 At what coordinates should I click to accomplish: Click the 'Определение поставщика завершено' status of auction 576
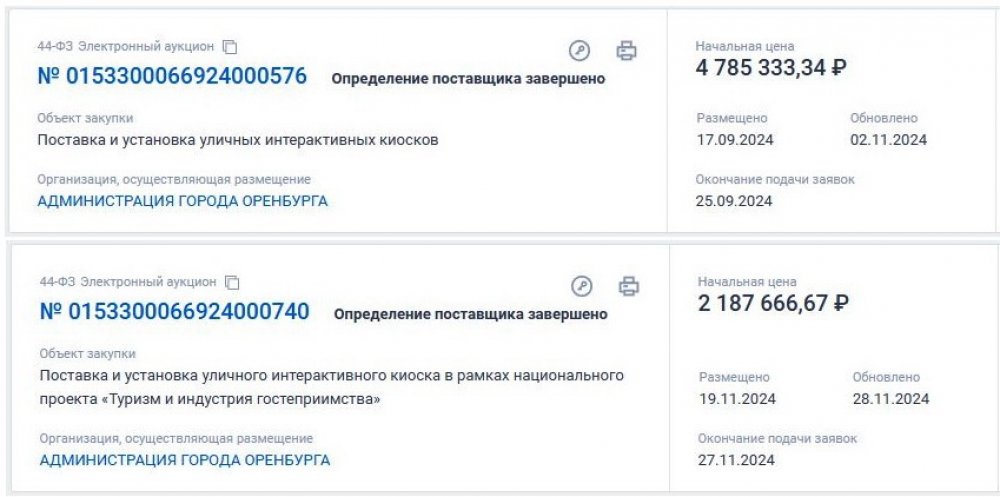pos(468,79)
